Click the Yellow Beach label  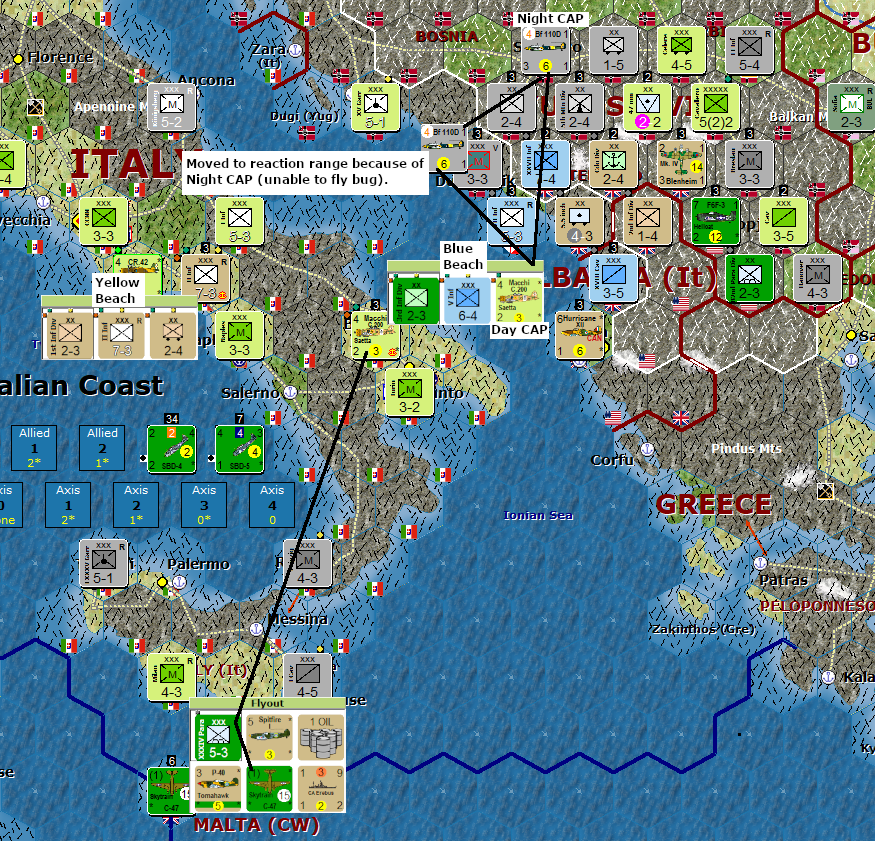[117, 290]
